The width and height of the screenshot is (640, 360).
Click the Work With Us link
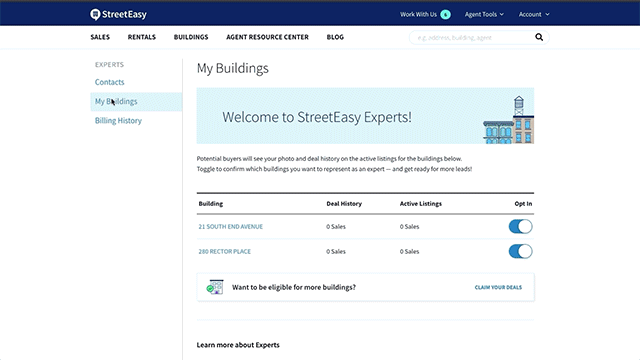pos(418,14)
